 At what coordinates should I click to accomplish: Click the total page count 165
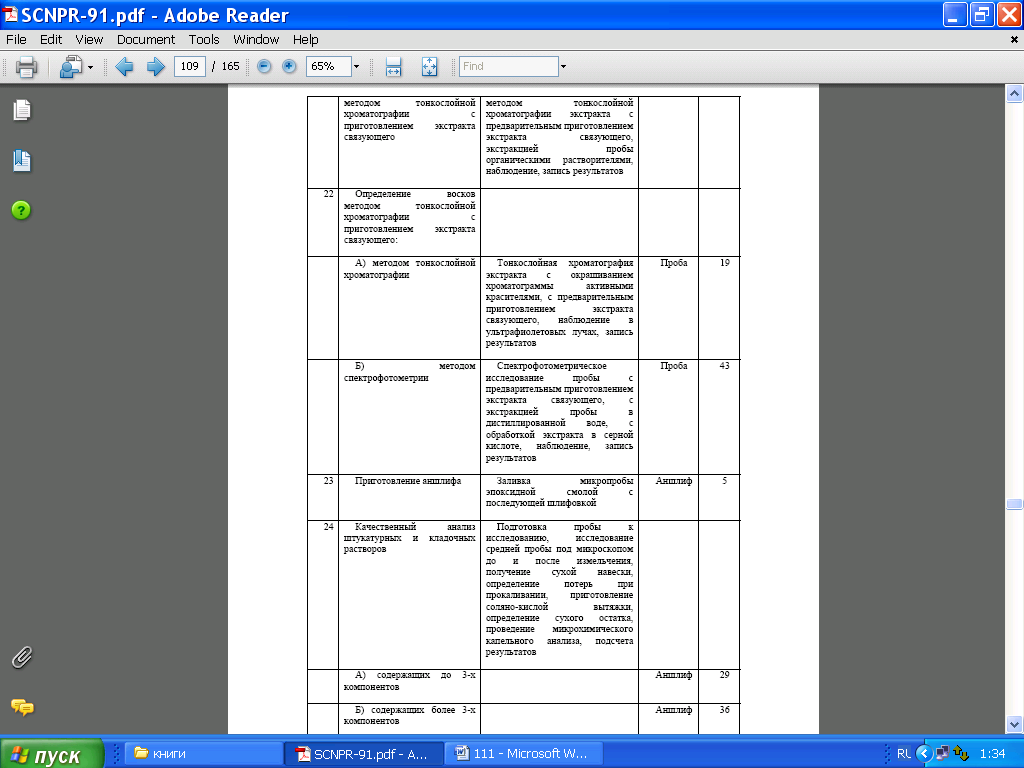231,67
